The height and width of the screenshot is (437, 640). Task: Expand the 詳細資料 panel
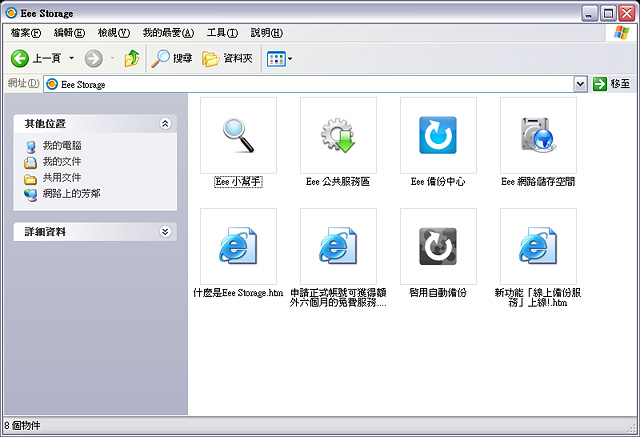pos(165,232)
